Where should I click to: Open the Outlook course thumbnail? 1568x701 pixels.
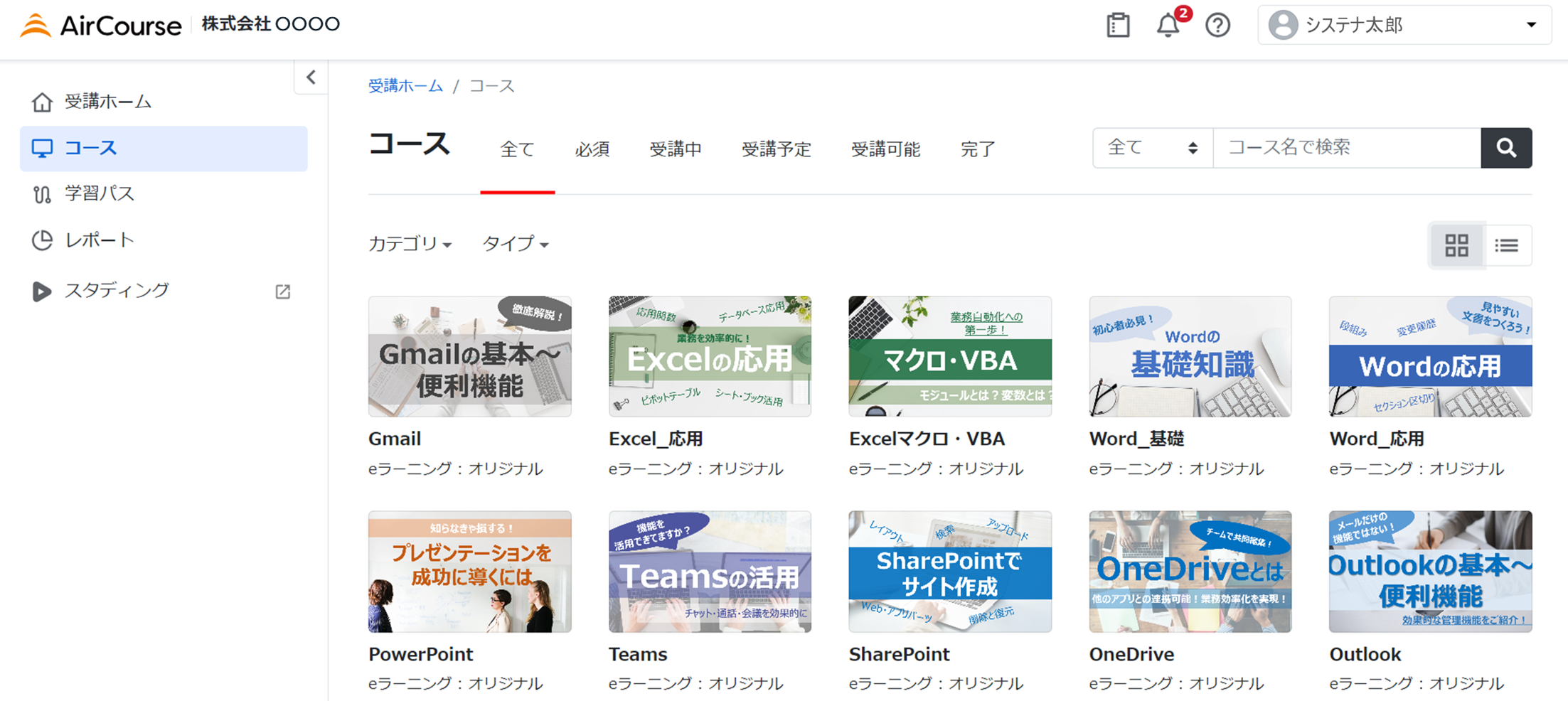pos(1431,572)
